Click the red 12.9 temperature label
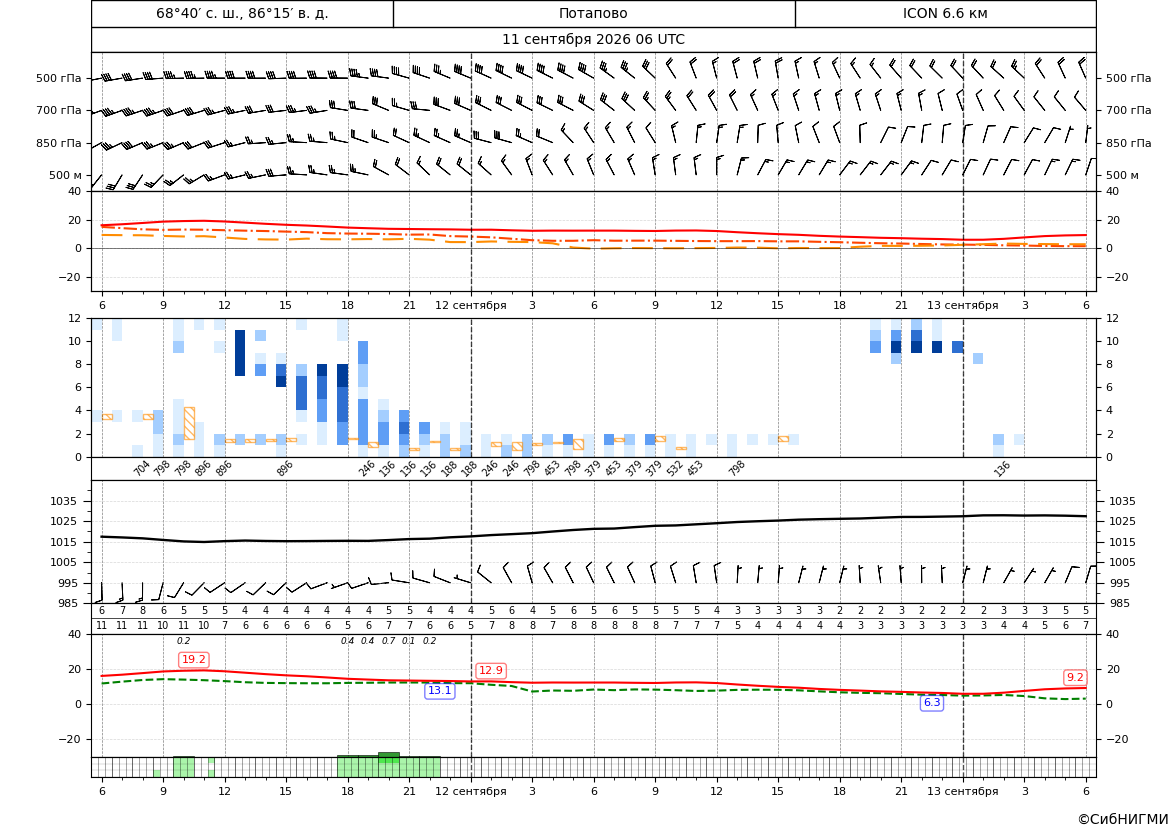The height and width of the screenshot is (827, 1169). [491, 670]
